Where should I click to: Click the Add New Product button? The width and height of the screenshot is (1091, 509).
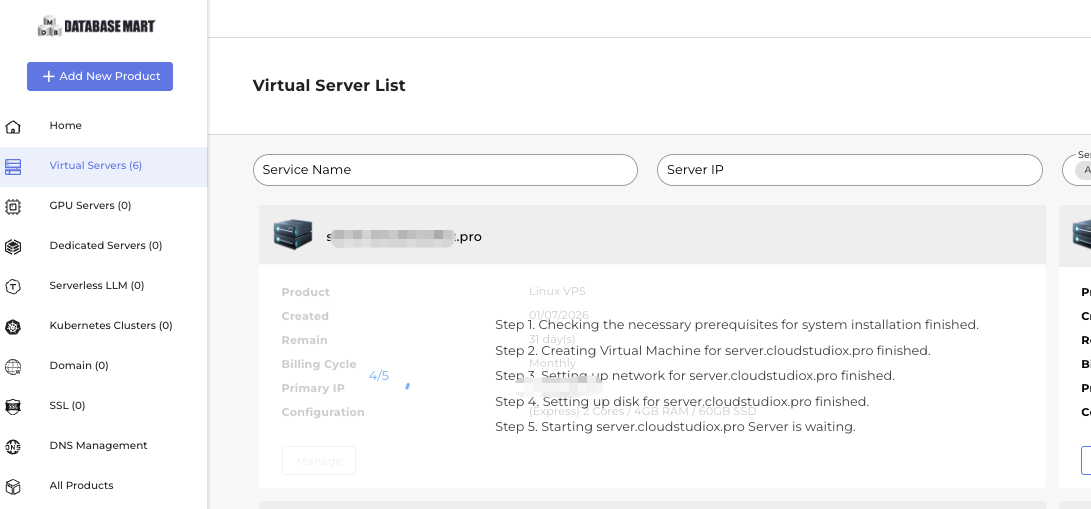100,76
